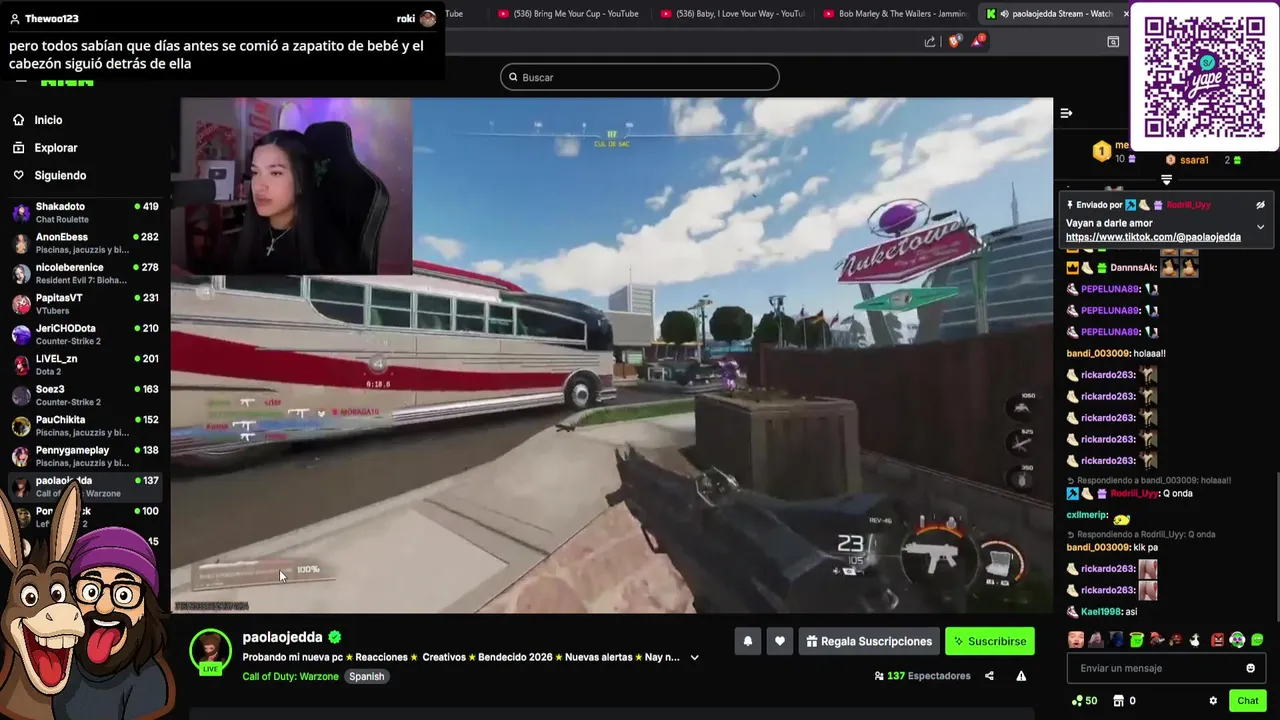The image size is (1280, 720).
Task: Click username DannnsAk in chat
Action: tap(1133, 268)
